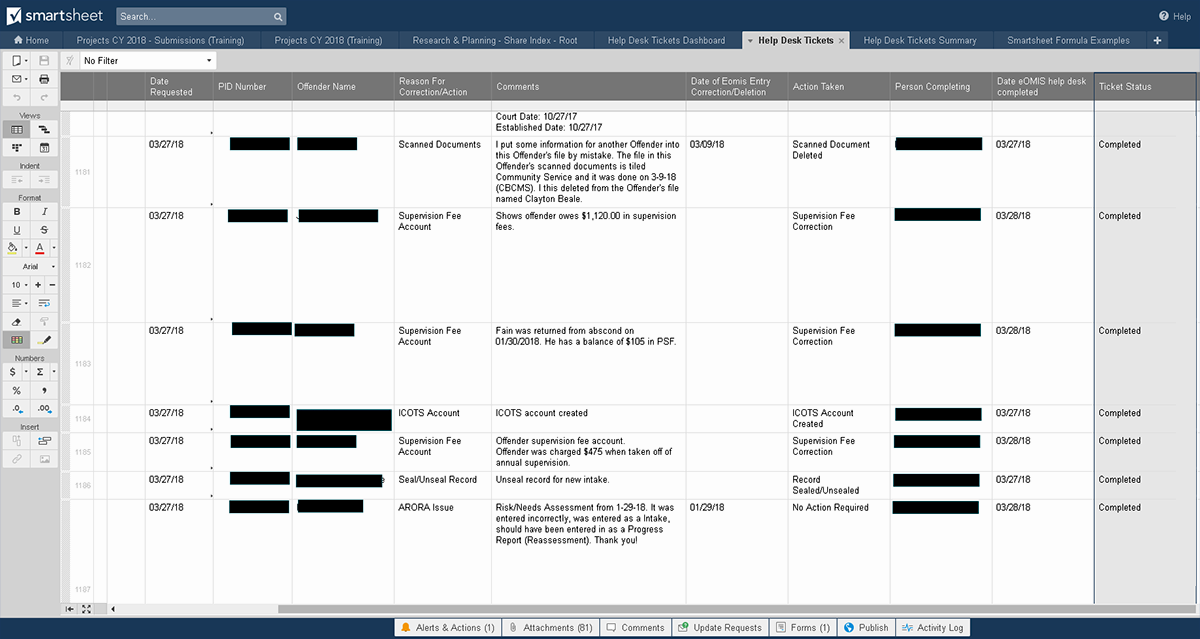Toggle bold formatting
Viewport: 1200px width, 639px height.
(x=17, y=212)
